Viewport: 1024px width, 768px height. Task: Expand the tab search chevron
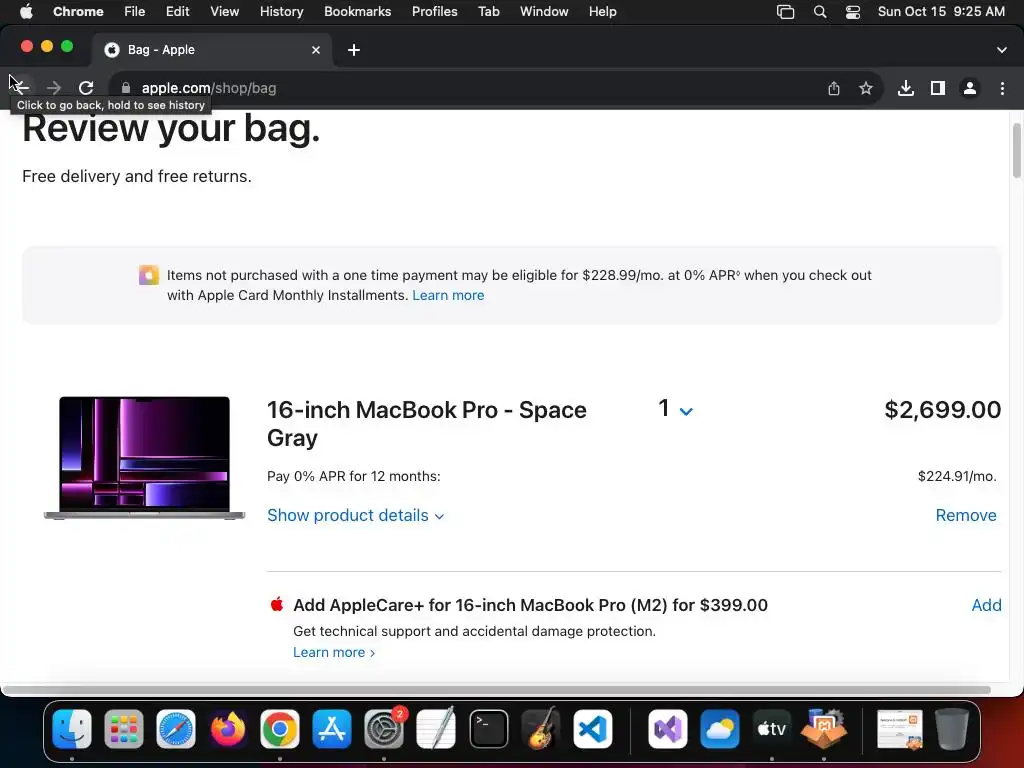[1001, 50]
